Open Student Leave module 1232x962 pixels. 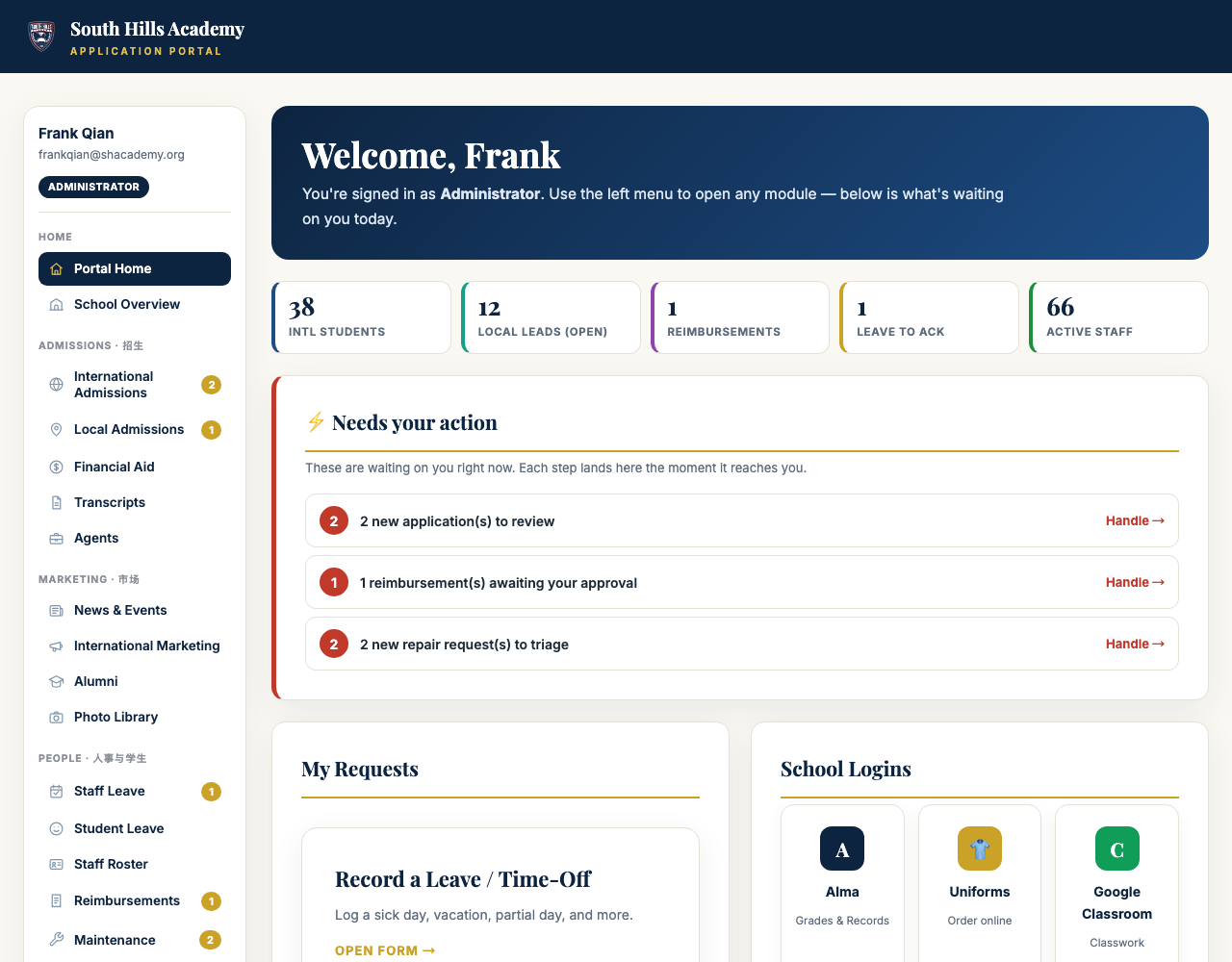click(x=135, y=829)
